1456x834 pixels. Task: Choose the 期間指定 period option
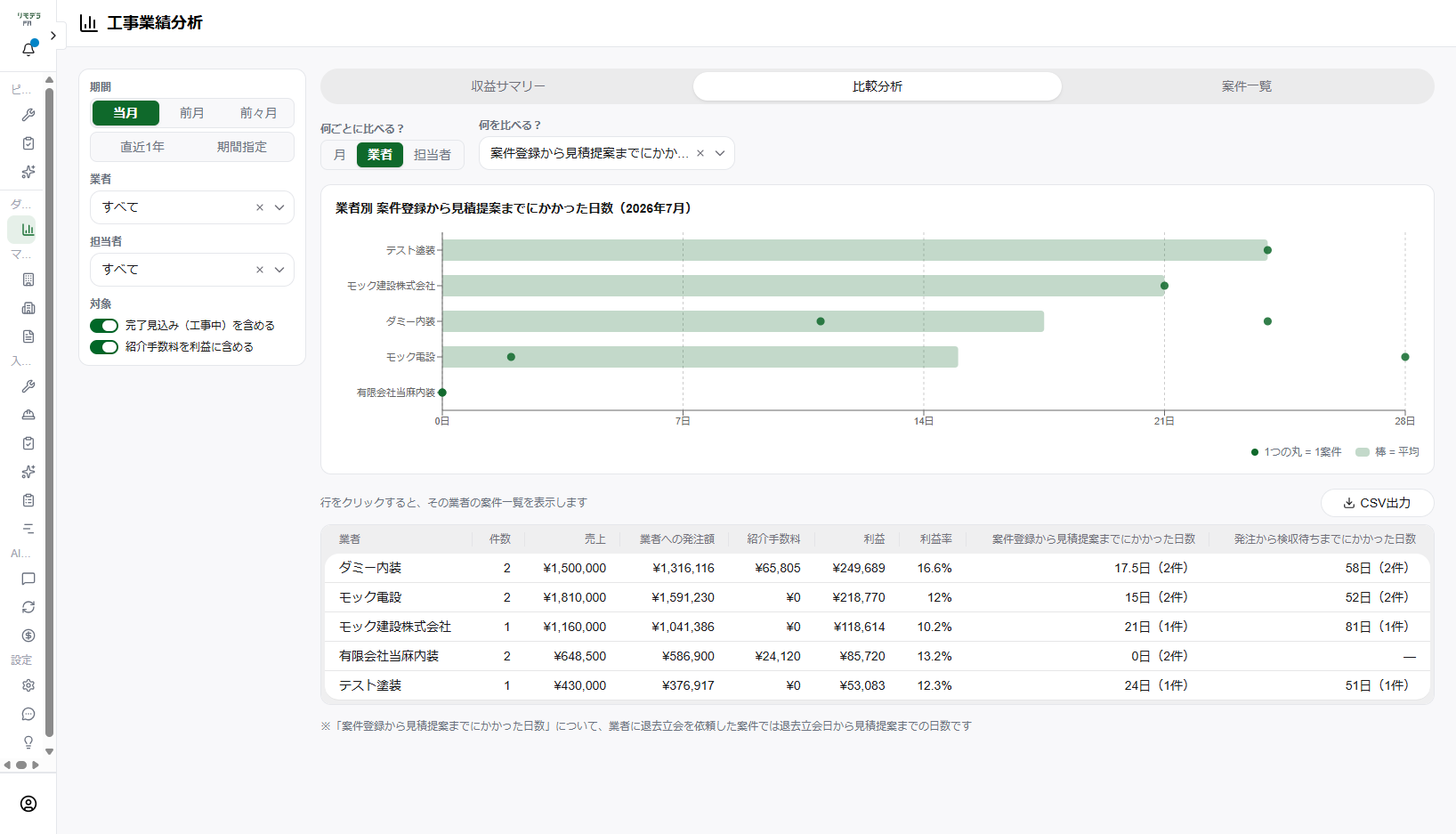(242, 147)
